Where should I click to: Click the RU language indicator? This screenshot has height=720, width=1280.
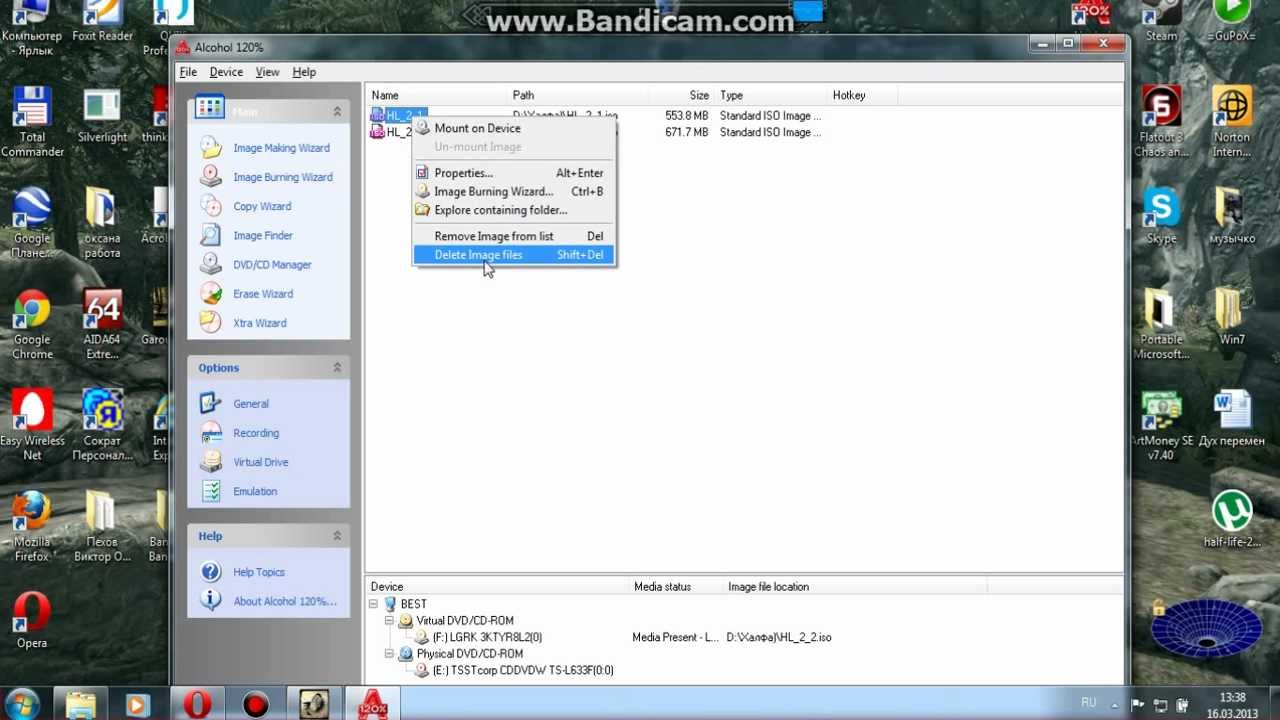click(x=1089, y=703)
